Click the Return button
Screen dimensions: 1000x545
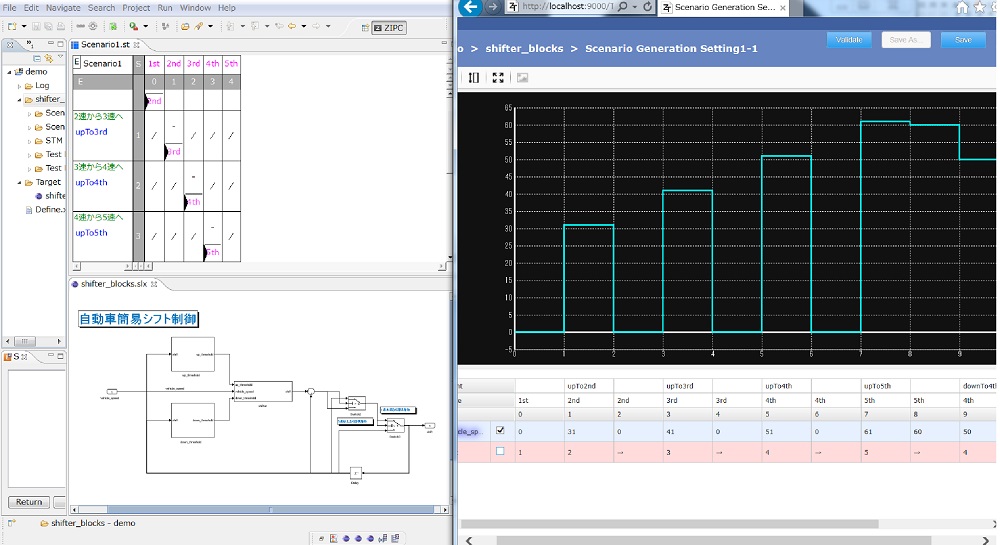coord(29,502)
